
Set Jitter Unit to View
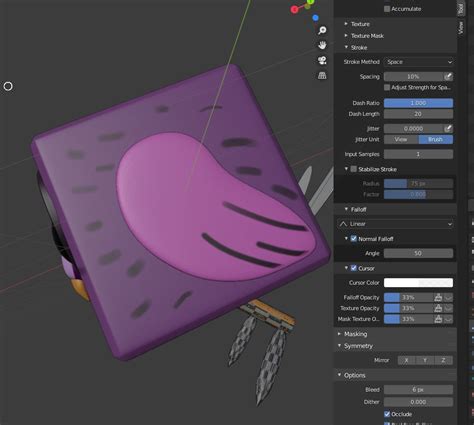tap(401, 139)
